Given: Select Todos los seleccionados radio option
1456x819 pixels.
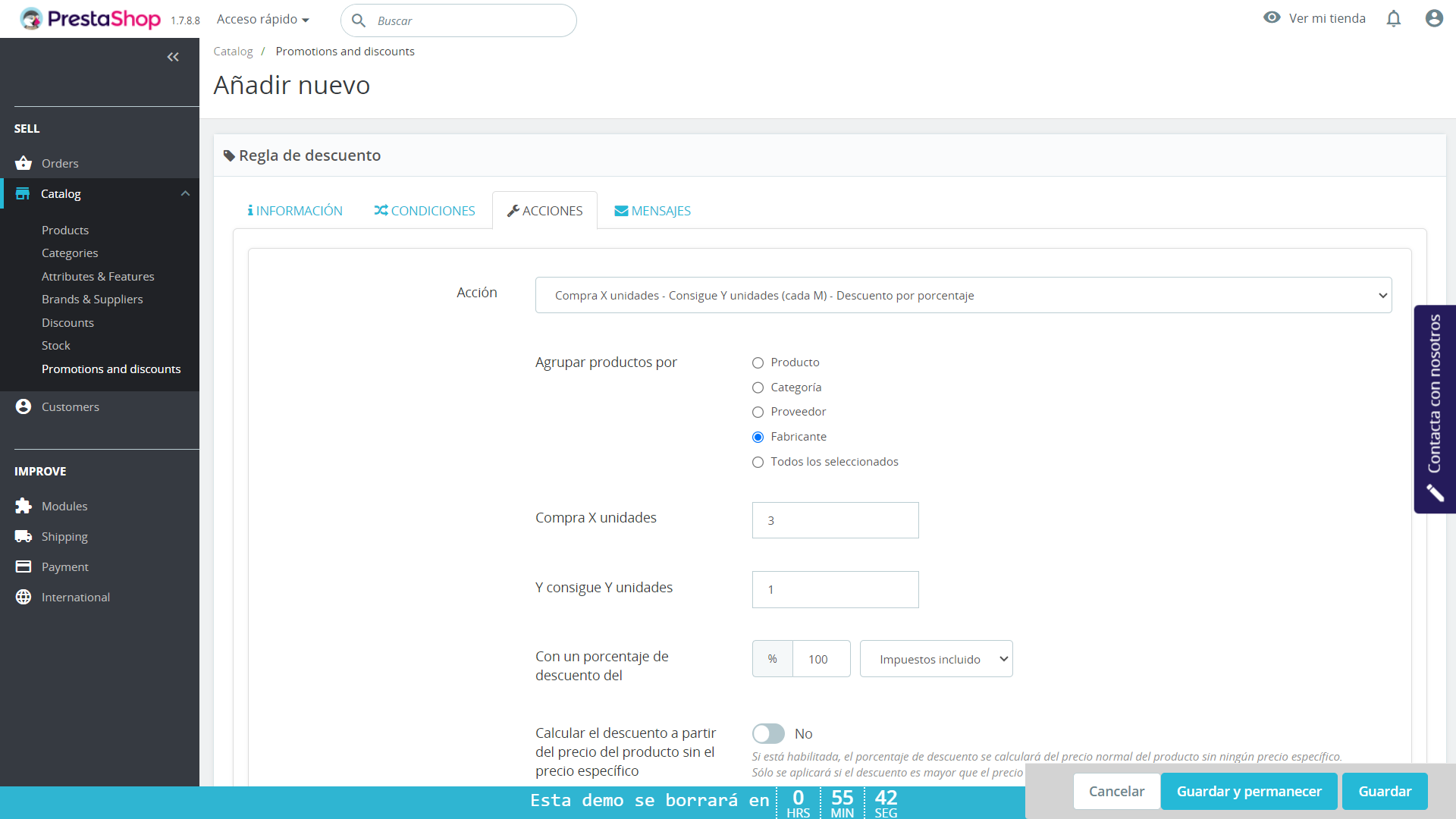Looking at the screenshot, I should coord(758,462).
